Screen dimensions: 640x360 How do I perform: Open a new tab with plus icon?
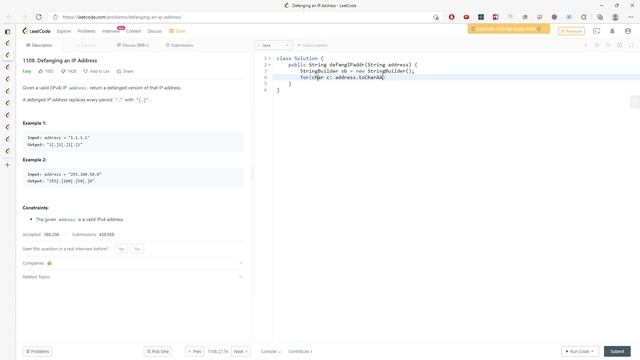[x=7, y=165]
